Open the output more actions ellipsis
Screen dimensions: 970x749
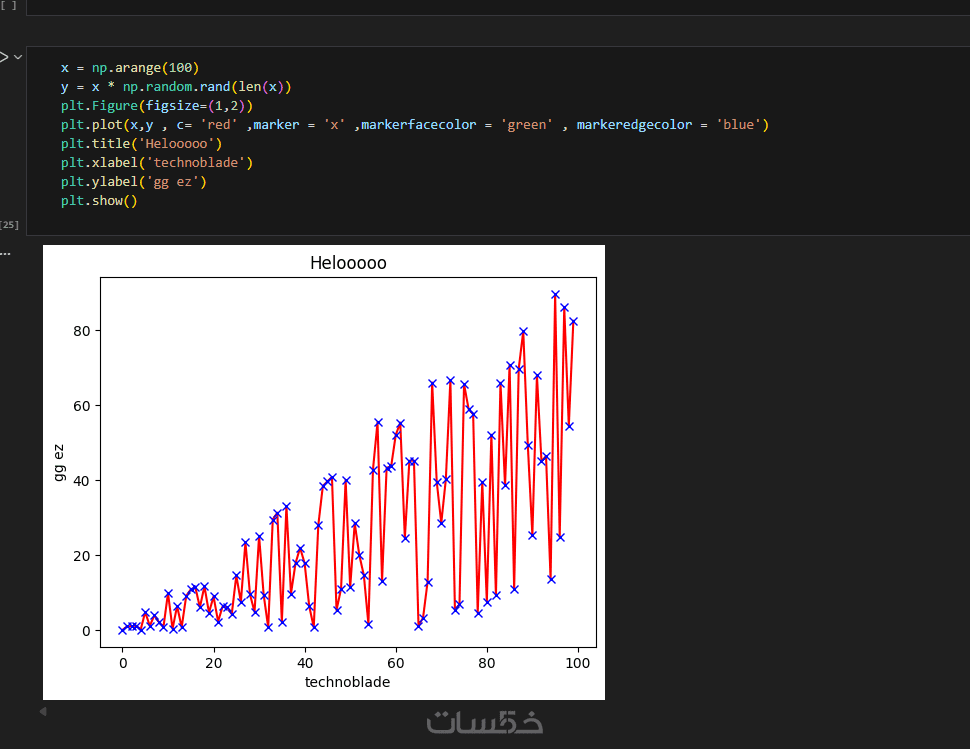(x=5, y=252)
